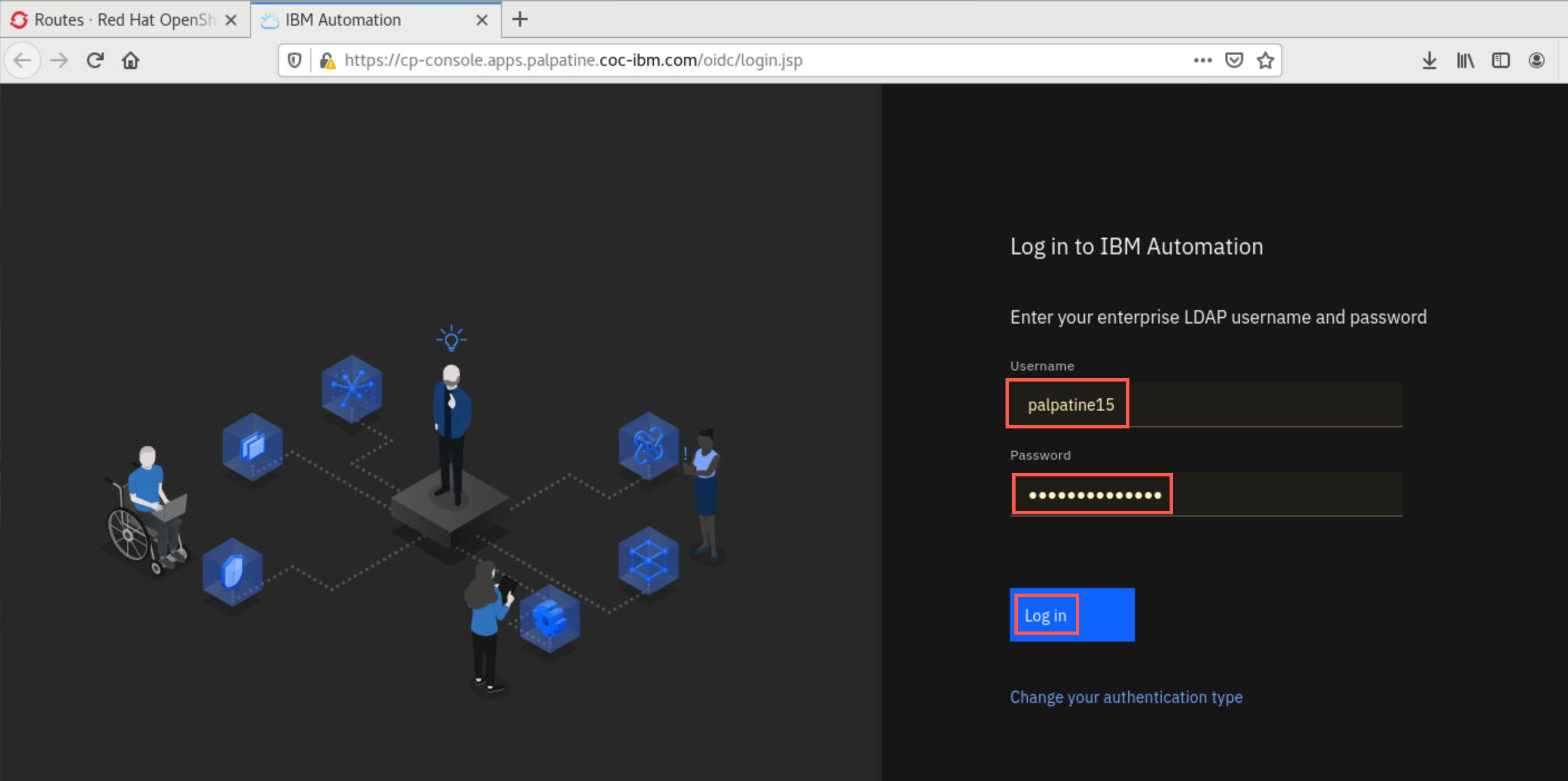Viewport: 1568px width, 781px height.
Task: Focus the Password input field
Action: click(1206, 494)
